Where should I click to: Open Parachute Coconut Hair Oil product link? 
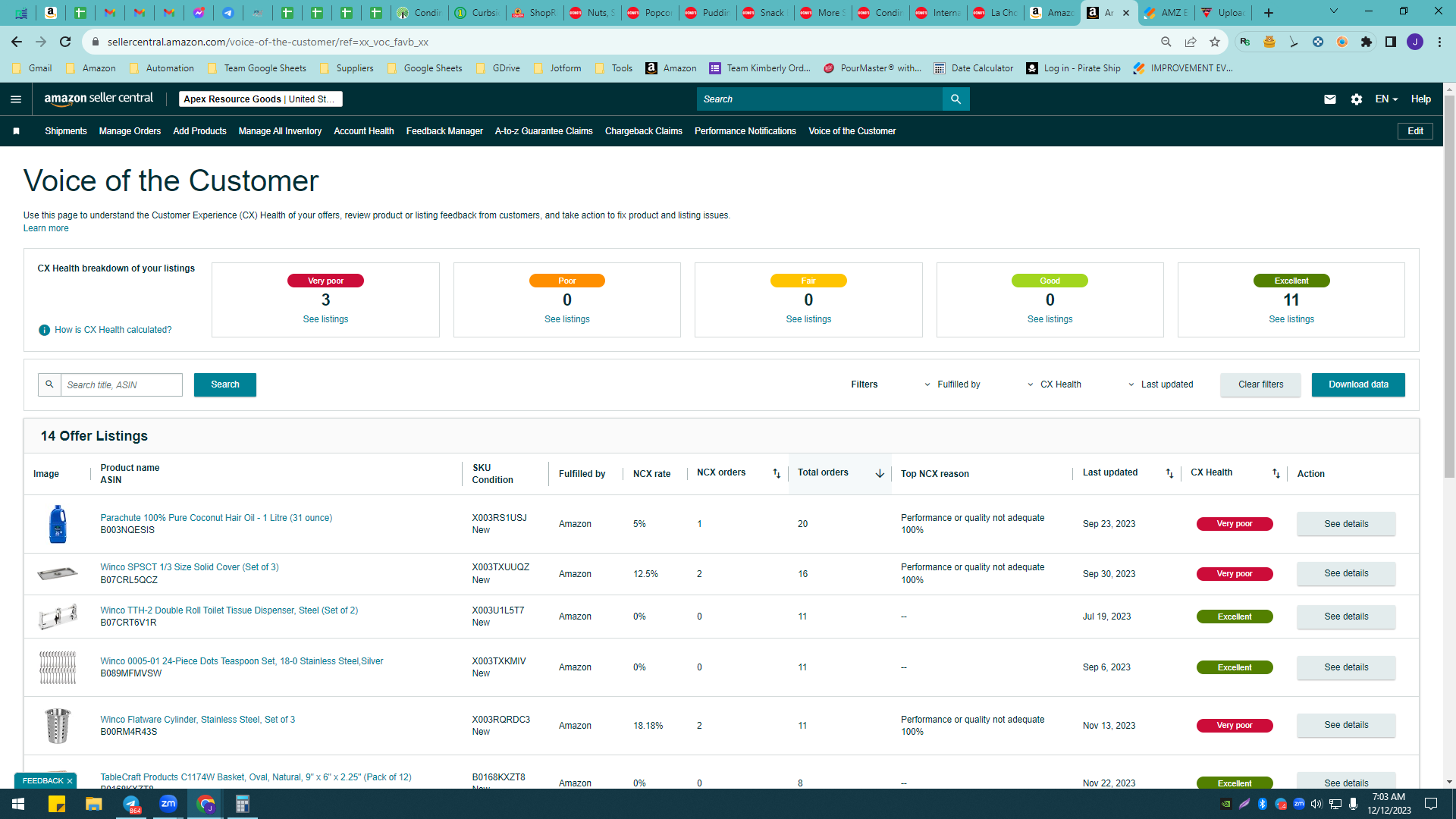pos(216,518)
